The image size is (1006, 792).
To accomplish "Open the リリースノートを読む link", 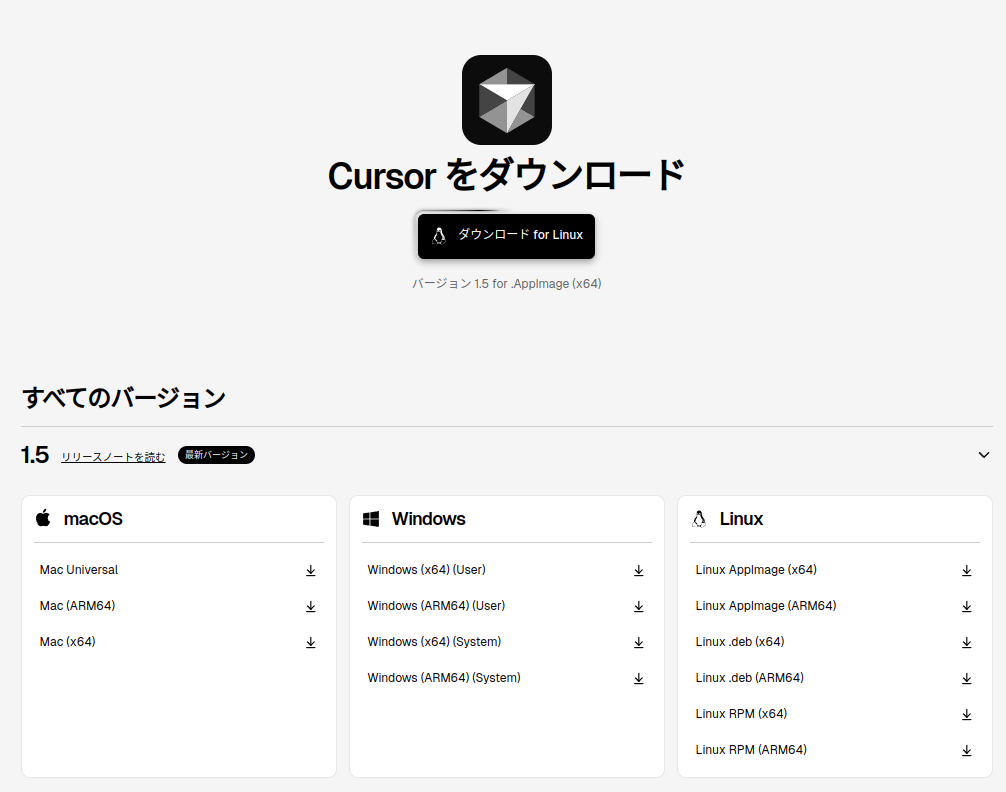I will point(112,456).
